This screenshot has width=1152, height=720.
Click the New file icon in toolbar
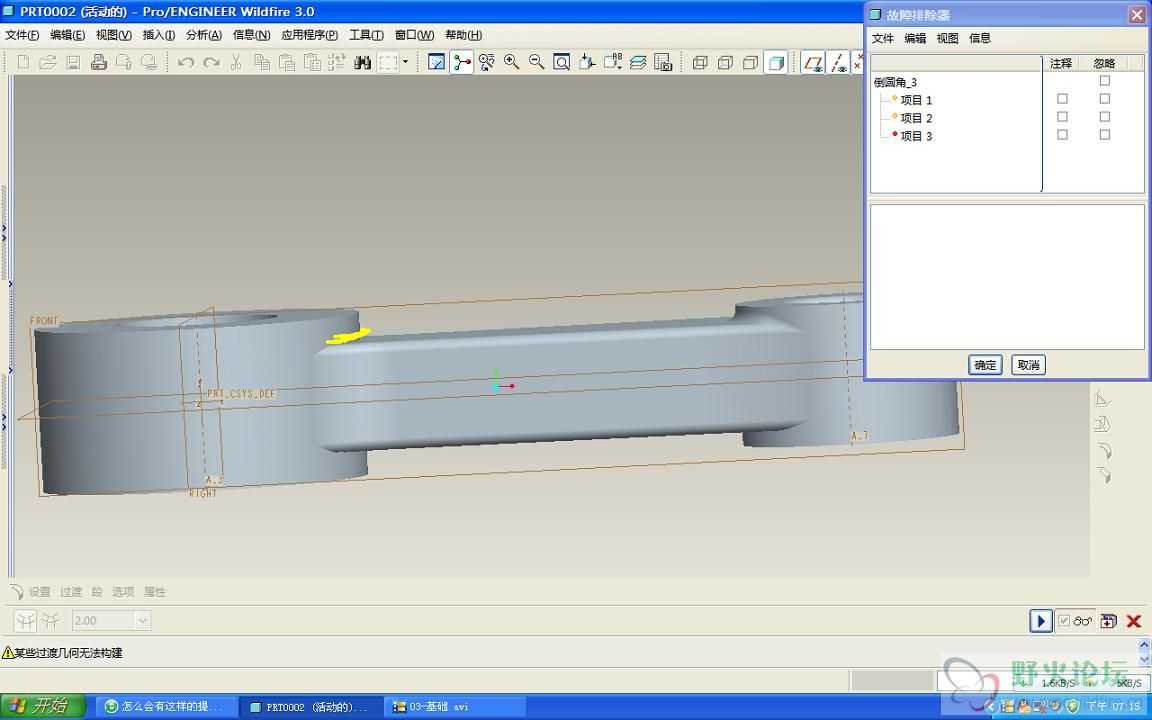point(24,62)
